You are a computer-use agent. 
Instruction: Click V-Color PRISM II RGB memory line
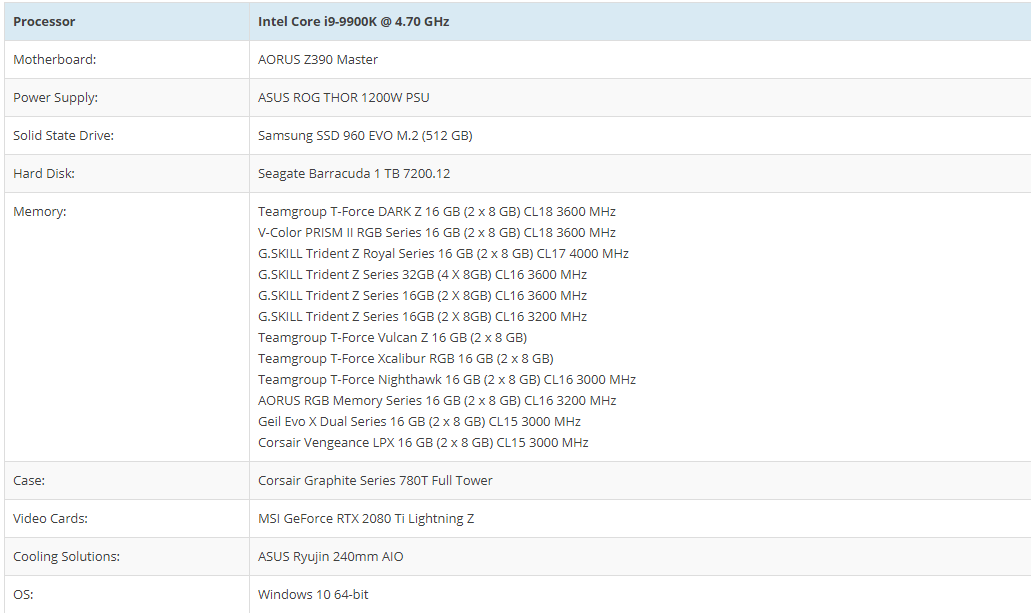[436, 232]
